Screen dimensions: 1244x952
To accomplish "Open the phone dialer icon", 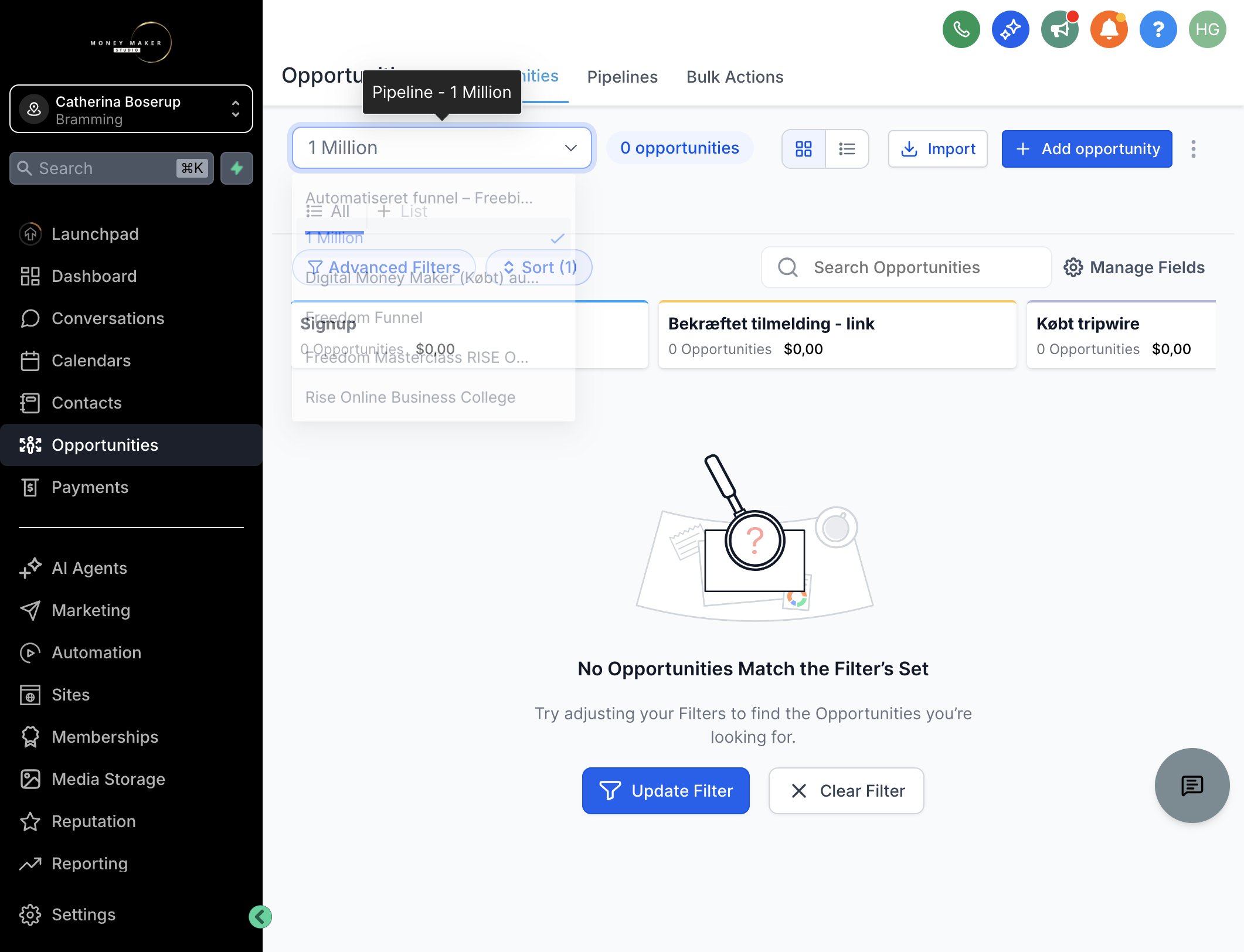I will point(961,29).
